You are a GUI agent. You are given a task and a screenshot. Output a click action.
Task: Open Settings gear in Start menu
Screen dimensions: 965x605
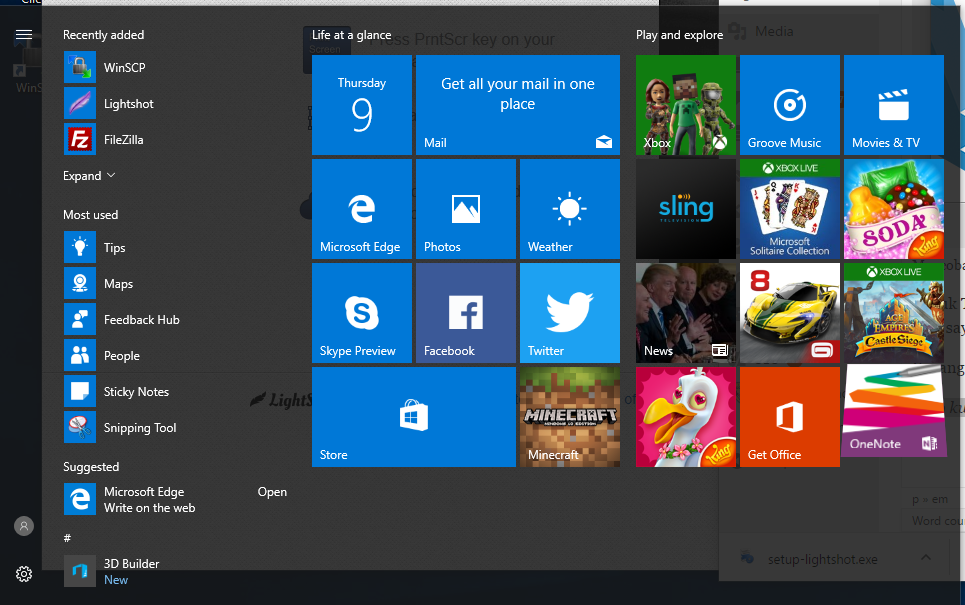[x=23, y=574]
